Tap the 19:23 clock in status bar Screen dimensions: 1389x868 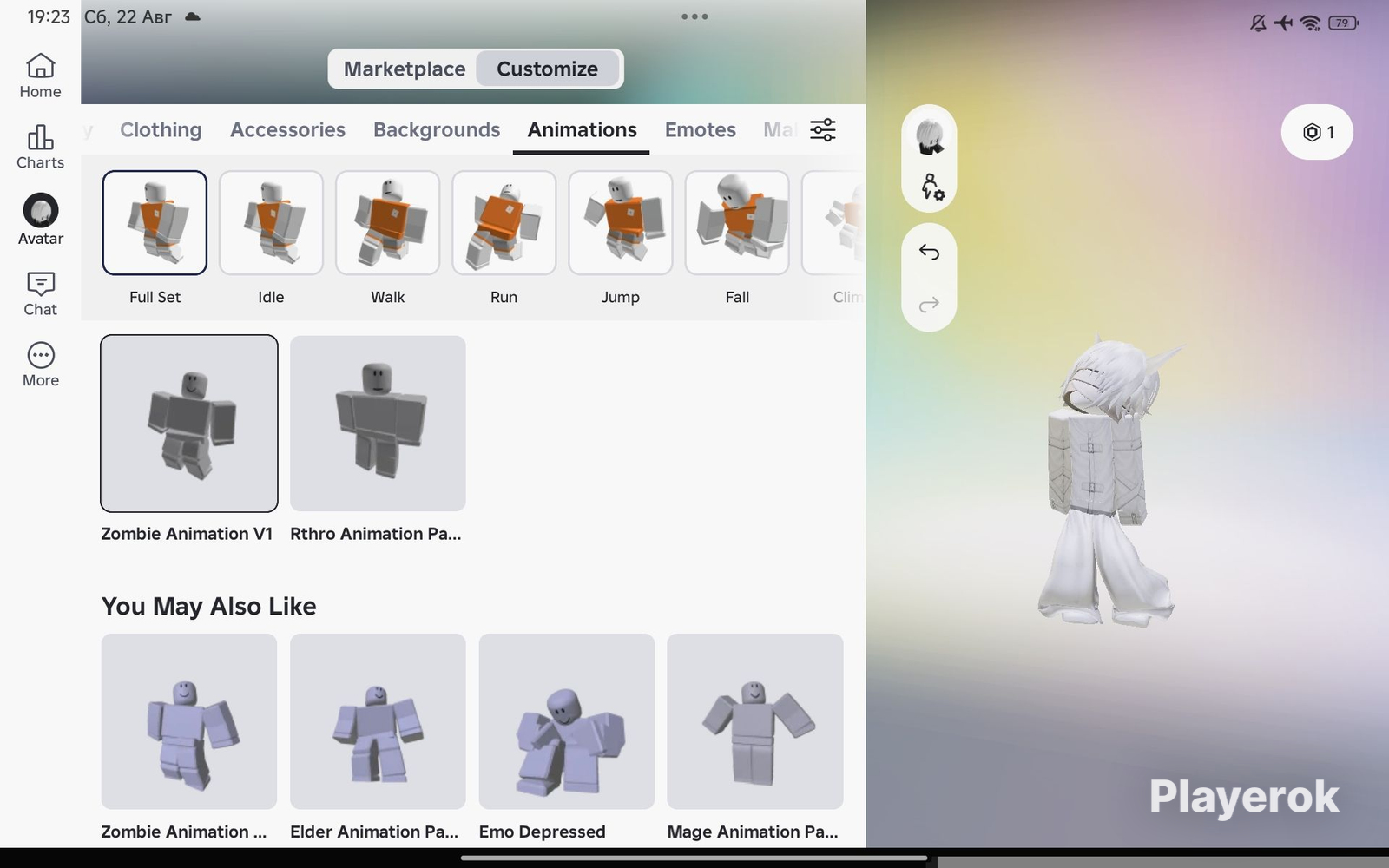(x=49, y=16)
